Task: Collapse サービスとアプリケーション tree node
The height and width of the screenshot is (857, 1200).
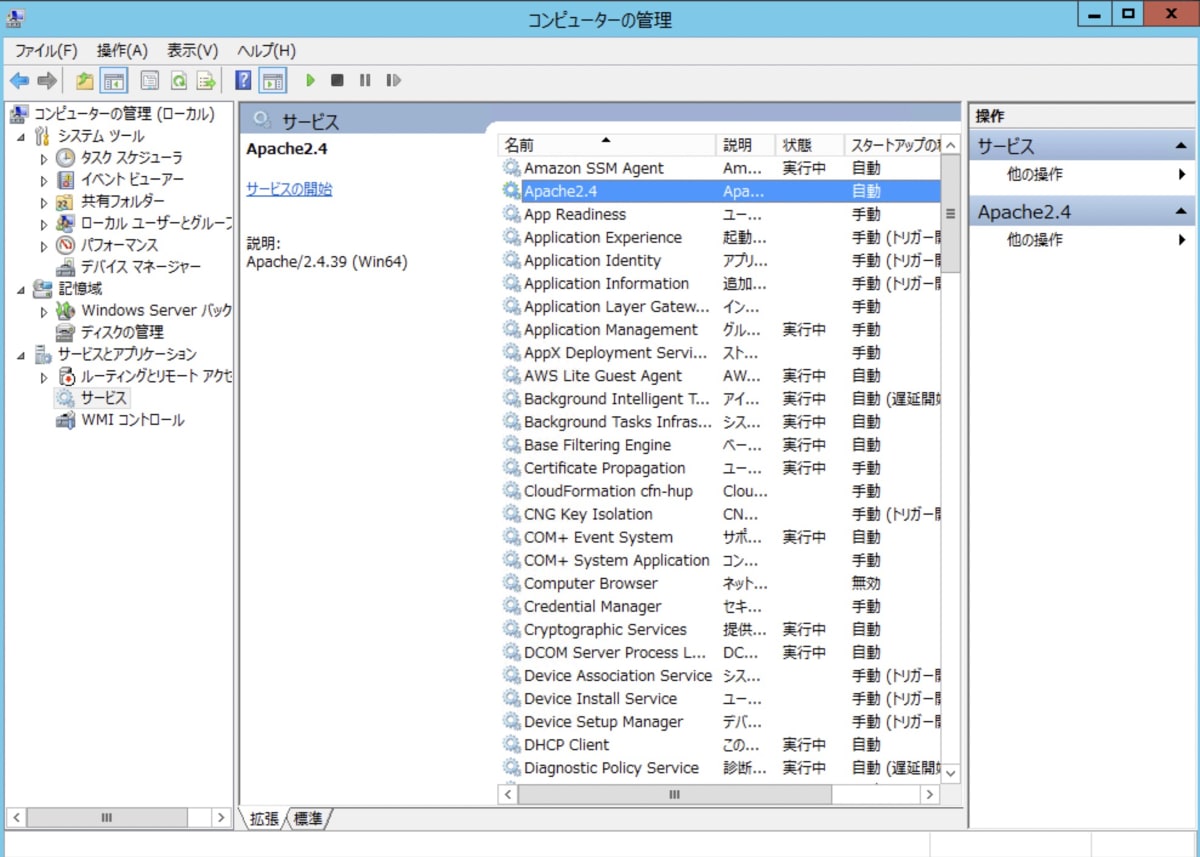Action: pyautogui.click(x=22, y=355)
